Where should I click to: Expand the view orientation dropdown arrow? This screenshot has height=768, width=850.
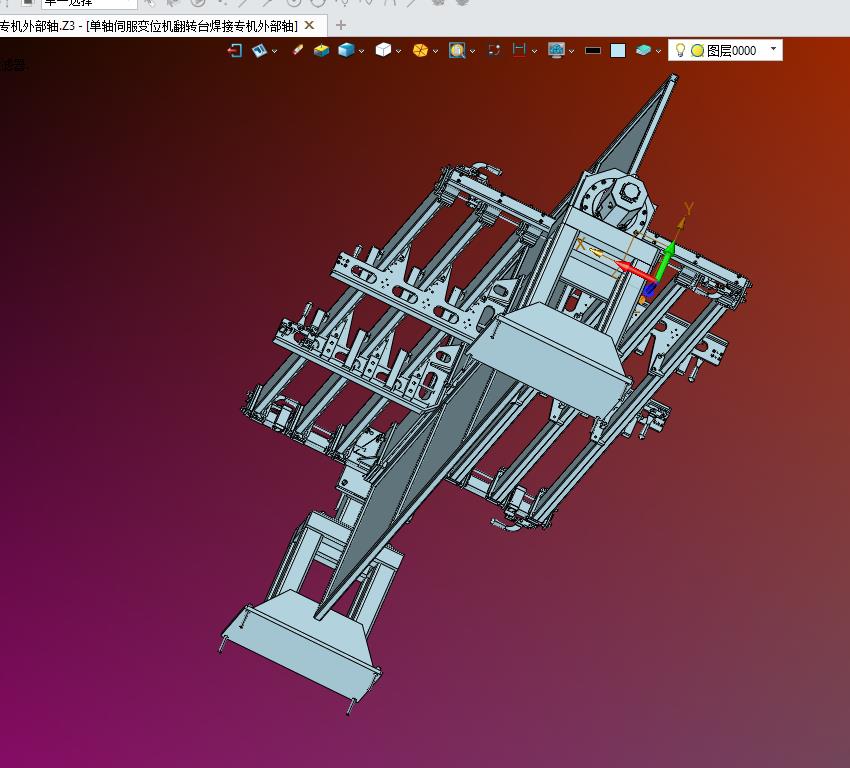click(x=274, y=51)
